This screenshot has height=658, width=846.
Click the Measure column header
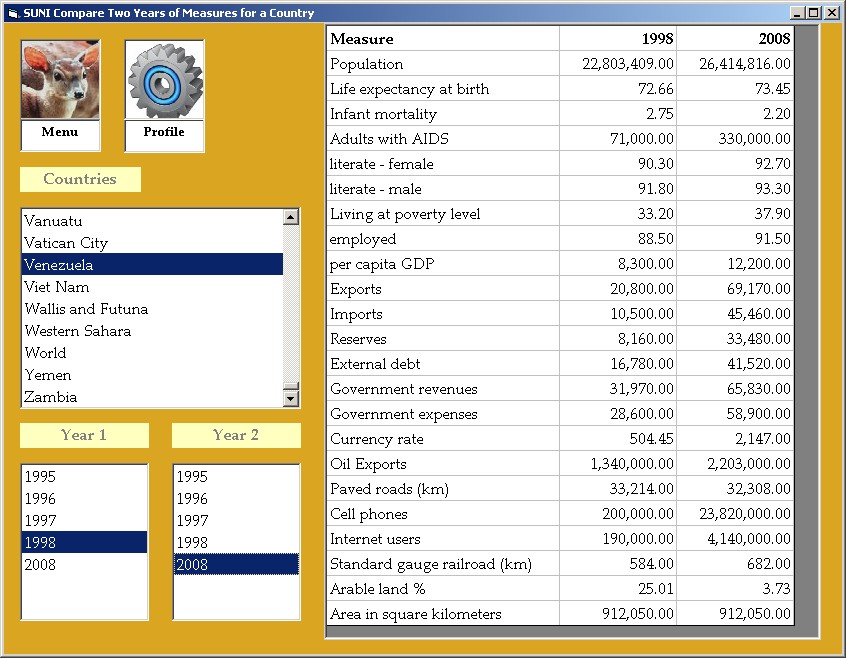point(442,39)
